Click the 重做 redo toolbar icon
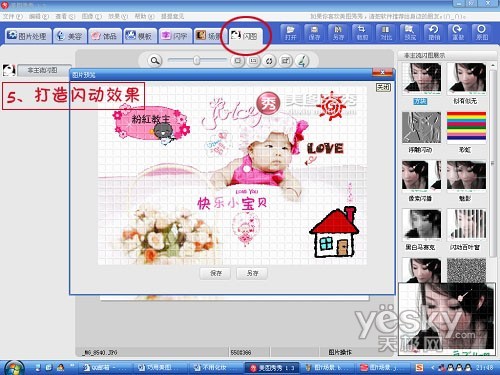Image resolution: width=500 pixels, height=375 pixels. click(458, 32)
